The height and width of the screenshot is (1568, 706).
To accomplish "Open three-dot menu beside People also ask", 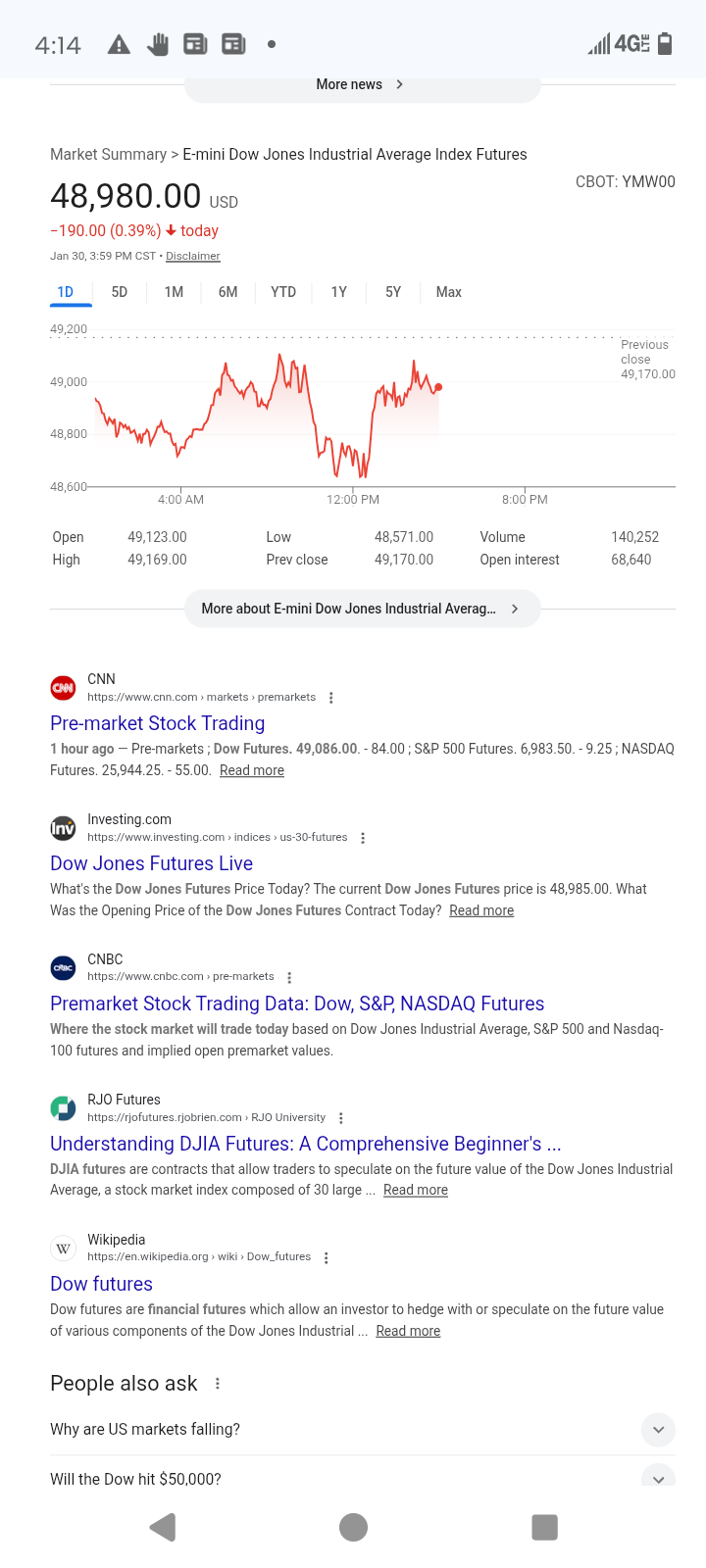I will 218,1384.
